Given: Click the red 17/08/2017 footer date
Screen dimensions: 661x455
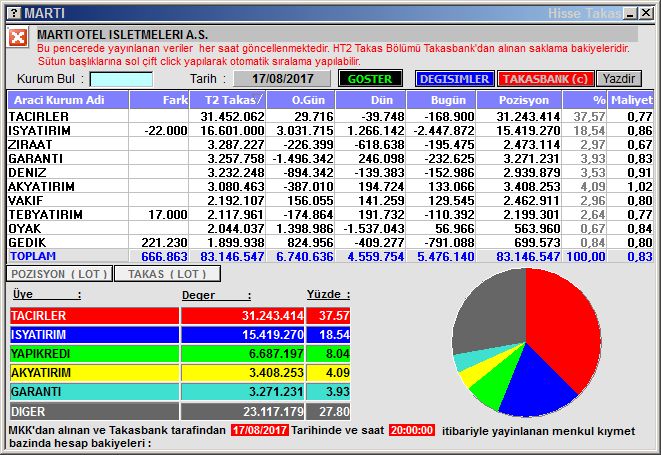Looking at the screenshot, I should pos(260,430).
